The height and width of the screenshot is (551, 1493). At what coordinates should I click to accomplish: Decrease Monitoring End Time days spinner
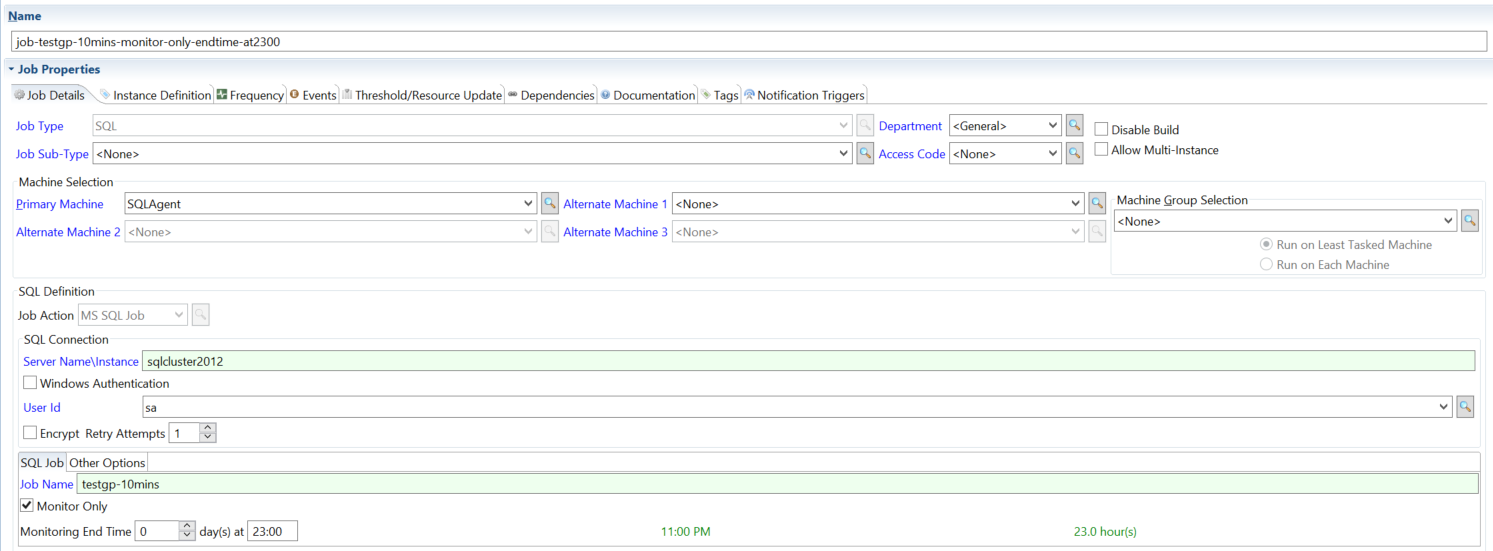click(186, 536)
